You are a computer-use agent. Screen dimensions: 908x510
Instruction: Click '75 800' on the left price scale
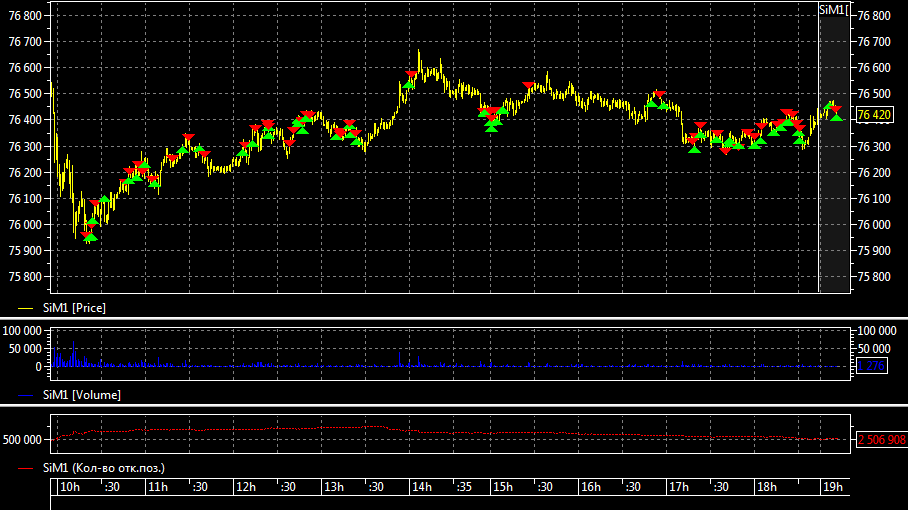(25, 277)
